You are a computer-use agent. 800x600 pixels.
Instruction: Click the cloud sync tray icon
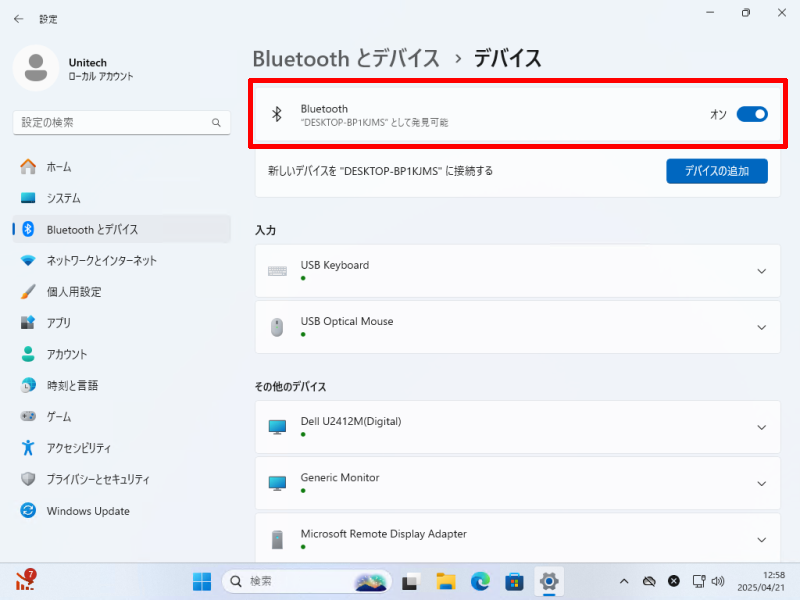point(649,581)
